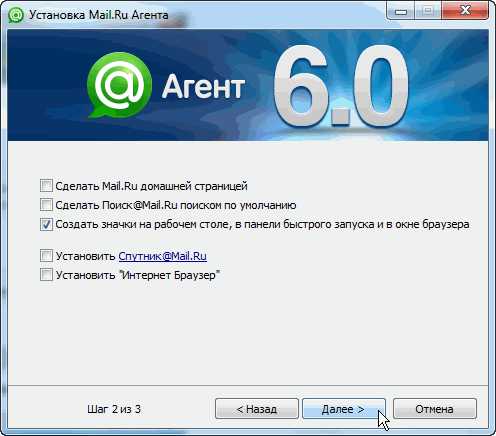Click the Mail.Ru Agent title bar icon
The image size is (496, 436).
click(16, 15)
